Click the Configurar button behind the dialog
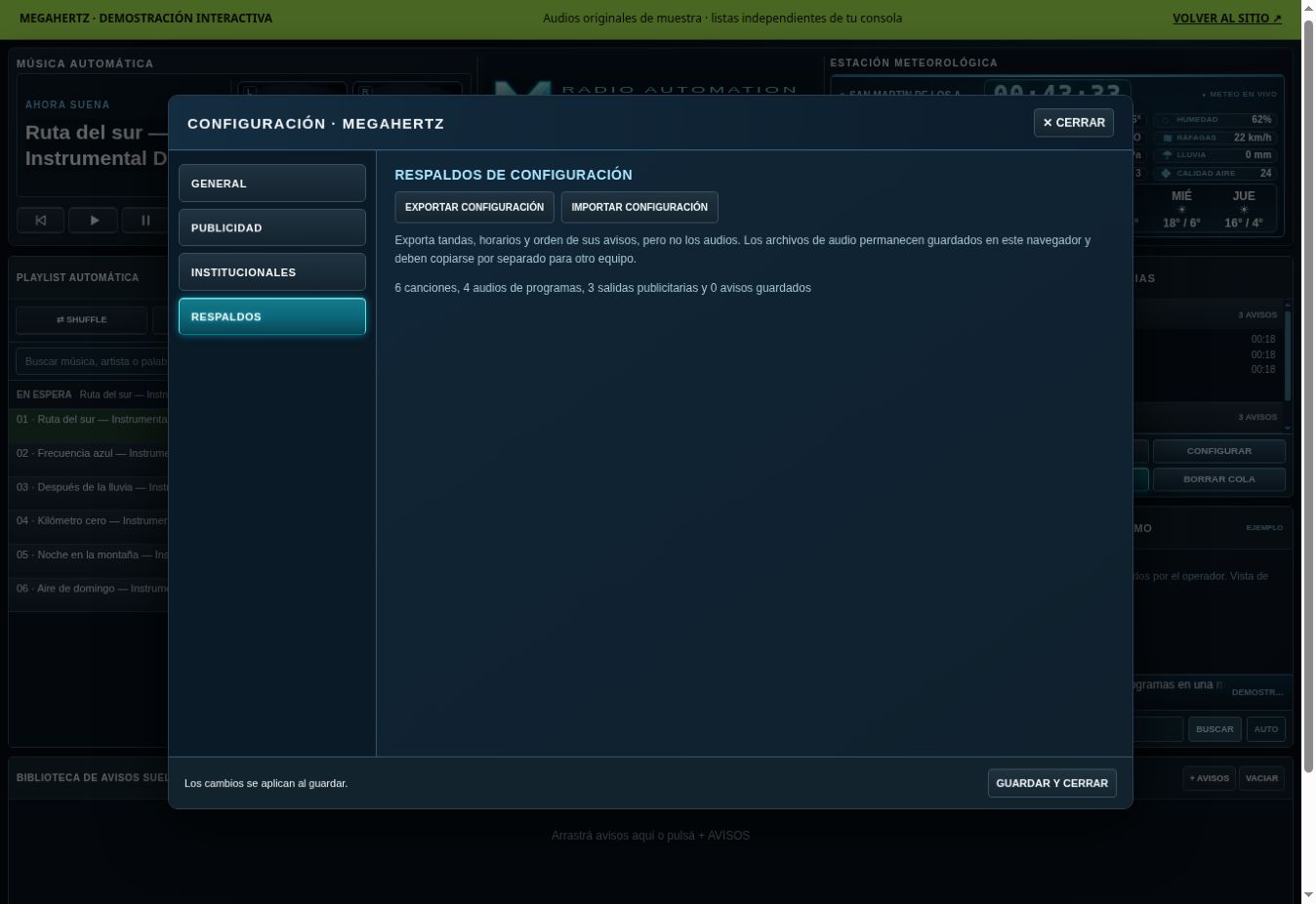The height and width of the screenshot is (904, 1316). [x=1219, y=451]
